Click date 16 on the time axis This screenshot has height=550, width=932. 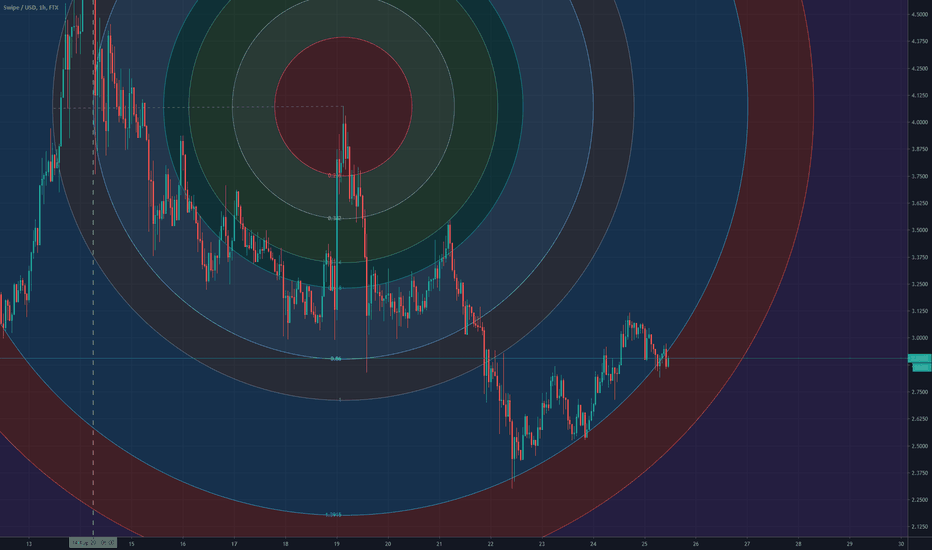[183, 543]
